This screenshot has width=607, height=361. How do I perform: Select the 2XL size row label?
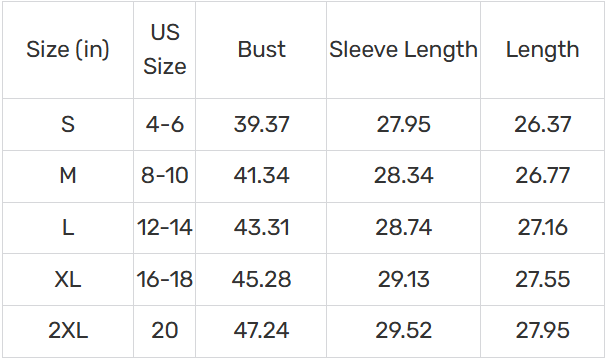[x=68, y=331]
